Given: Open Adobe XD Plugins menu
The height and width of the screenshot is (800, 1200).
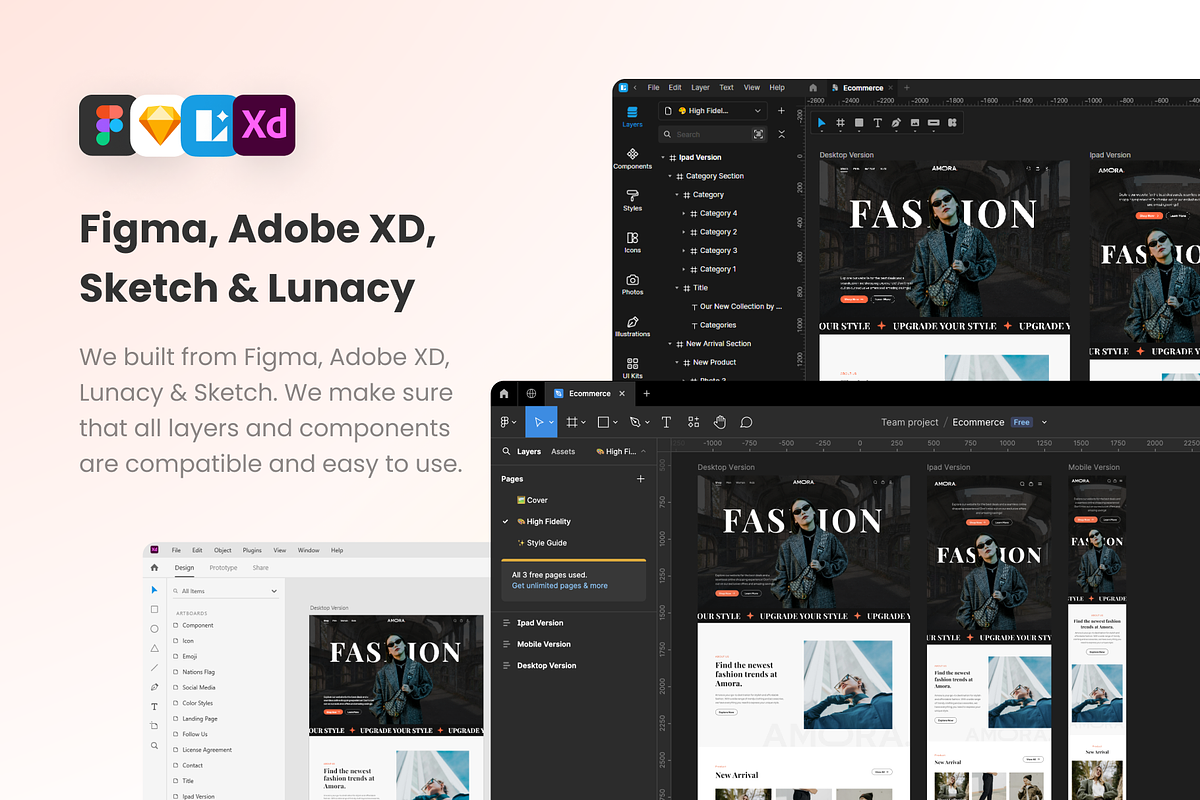Looking at the screenshot, I should pos(252,550).
